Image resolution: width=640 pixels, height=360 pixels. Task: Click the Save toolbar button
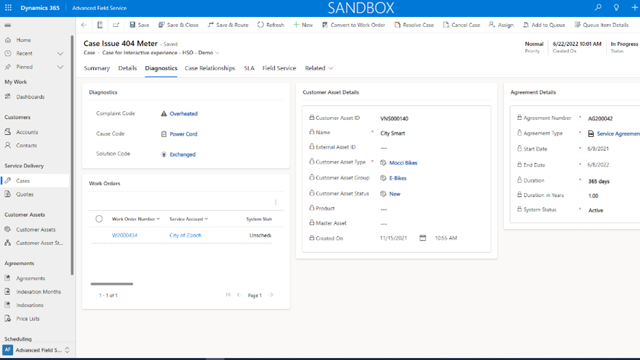point(139,25)
